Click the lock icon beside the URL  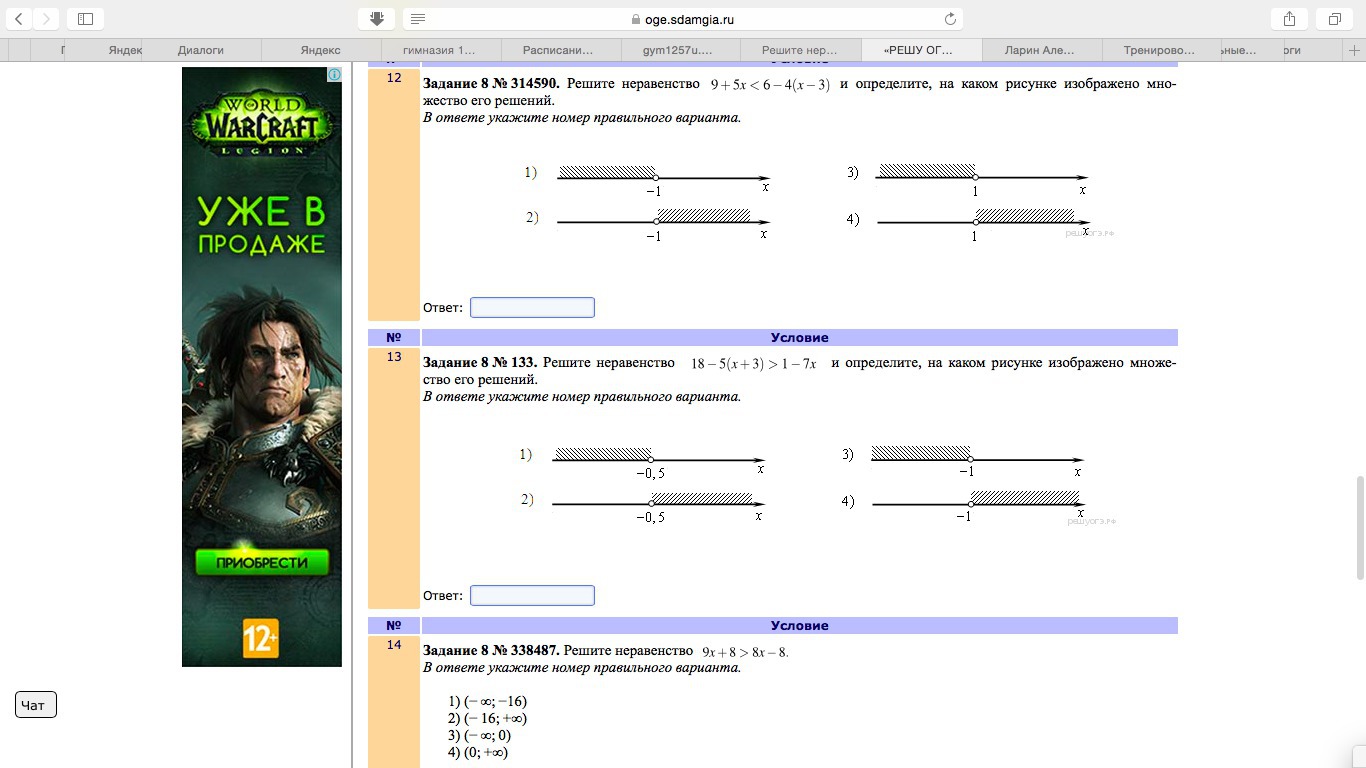(635, 19)
